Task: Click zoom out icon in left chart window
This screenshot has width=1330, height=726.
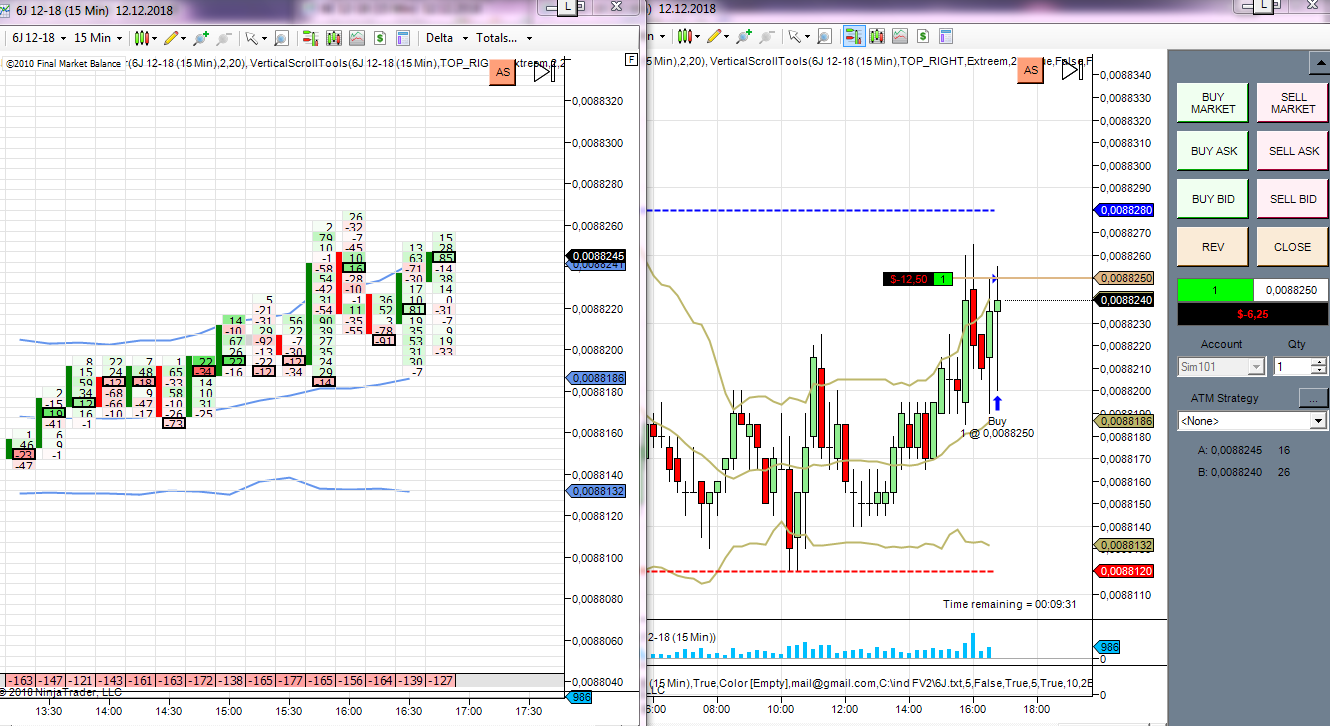Action: (x=224, y=38)
